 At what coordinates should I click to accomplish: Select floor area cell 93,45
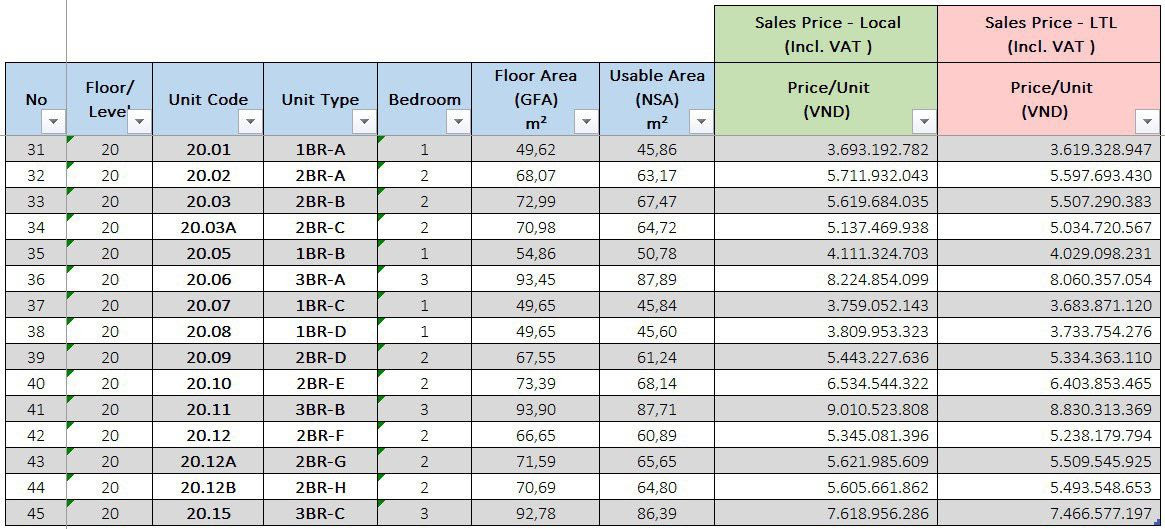coord(536,279)
